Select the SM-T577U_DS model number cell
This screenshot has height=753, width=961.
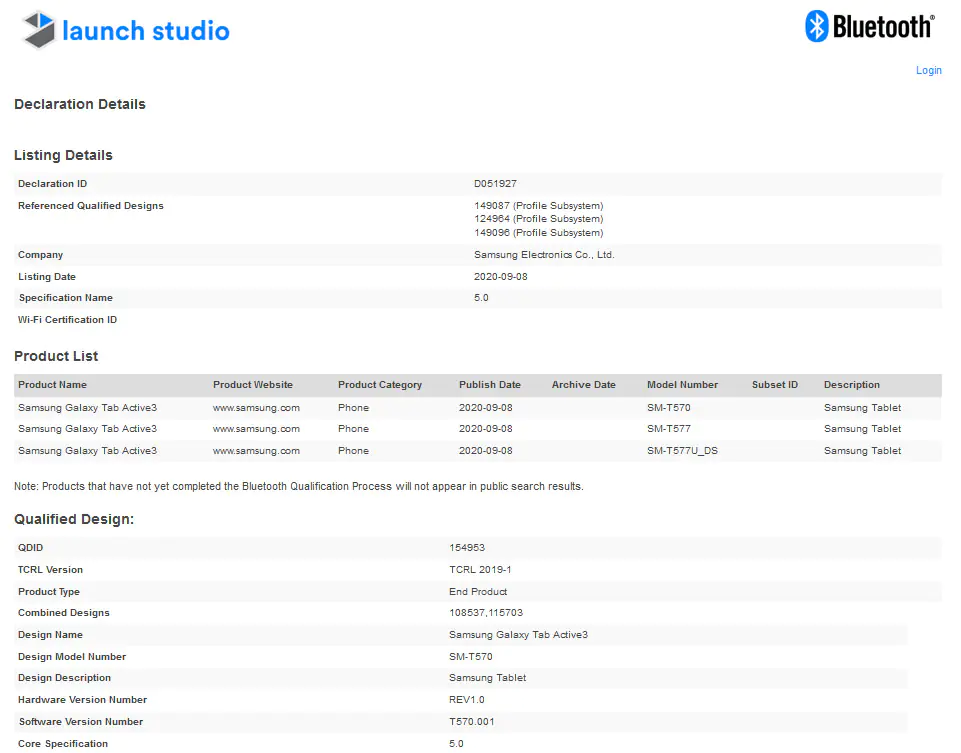click(682, 451)
